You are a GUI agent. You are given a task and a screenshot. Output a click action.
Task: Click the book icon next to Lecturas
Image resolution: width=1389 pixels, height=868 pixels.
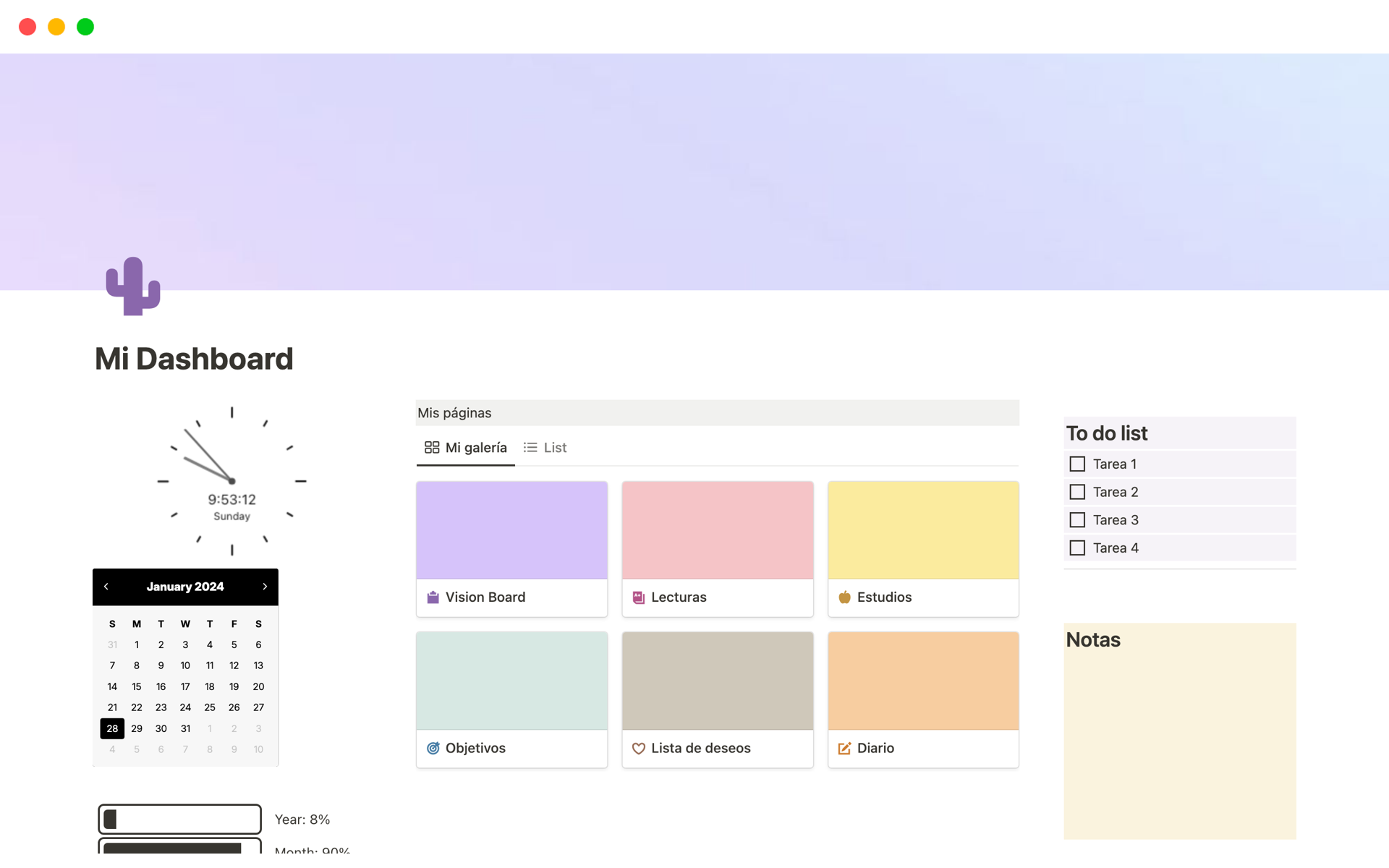(x=638, y=597)
